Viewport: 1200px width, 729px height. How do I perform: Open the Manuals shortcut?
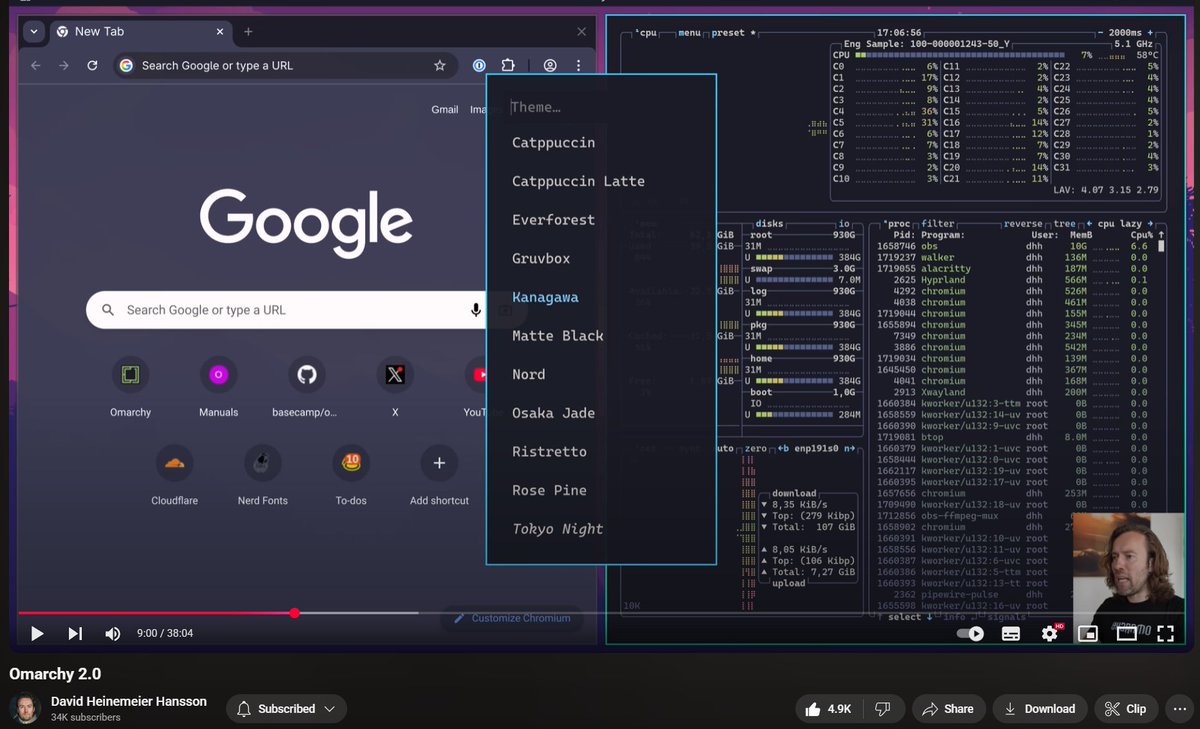point(218,386)
